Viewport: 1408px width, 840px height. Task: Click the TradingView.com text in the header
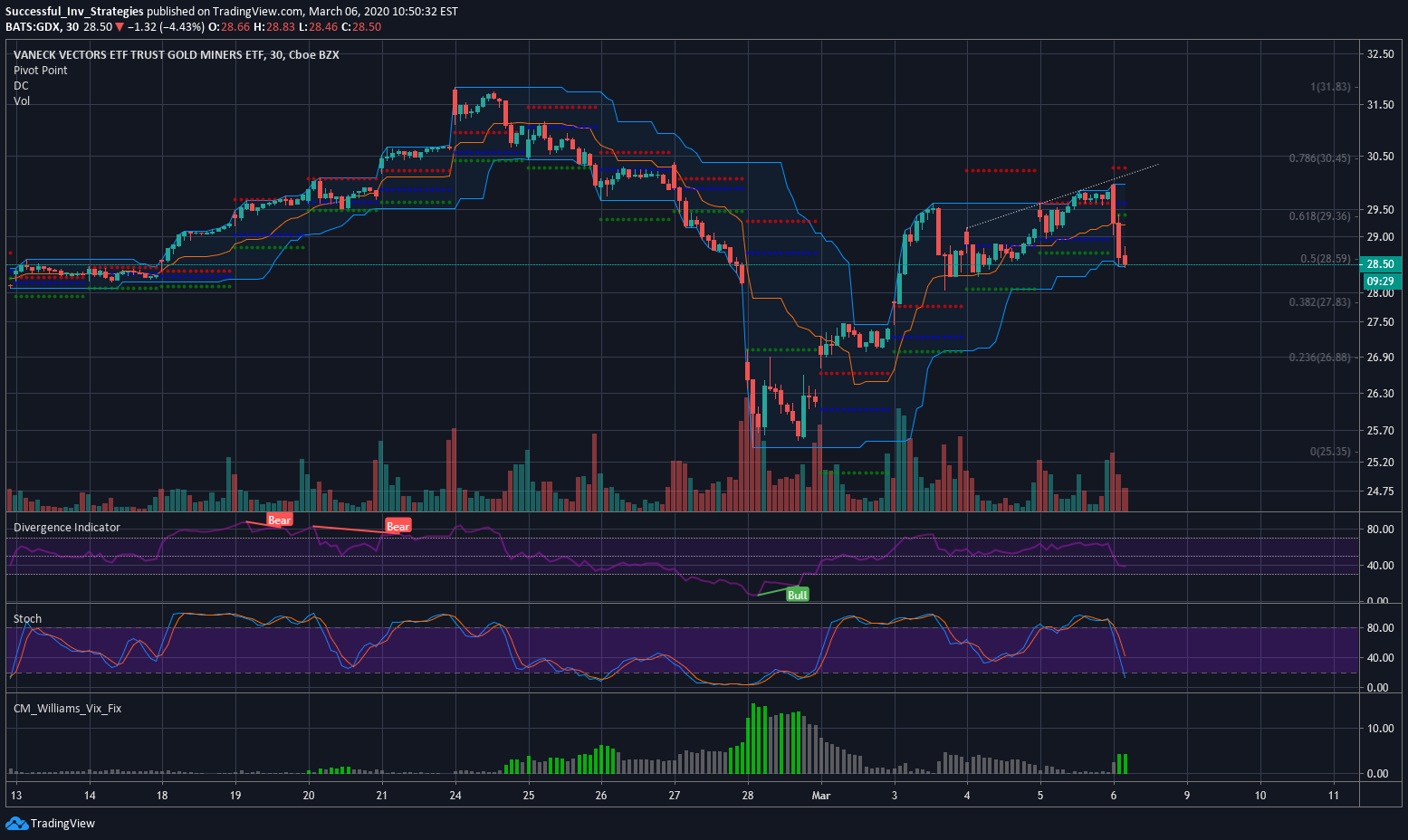coord(258,12)
